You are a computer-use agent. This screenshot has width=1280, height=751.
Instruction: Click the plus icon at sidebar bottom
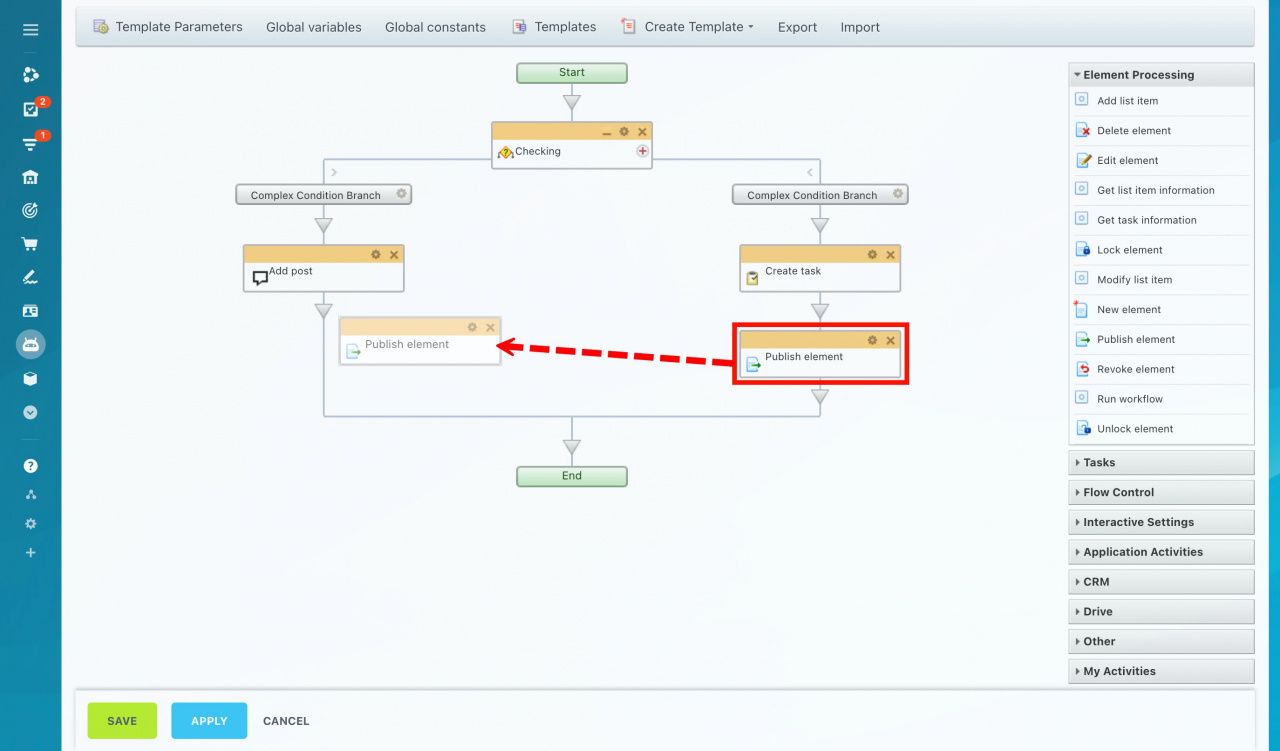(30, 553)
